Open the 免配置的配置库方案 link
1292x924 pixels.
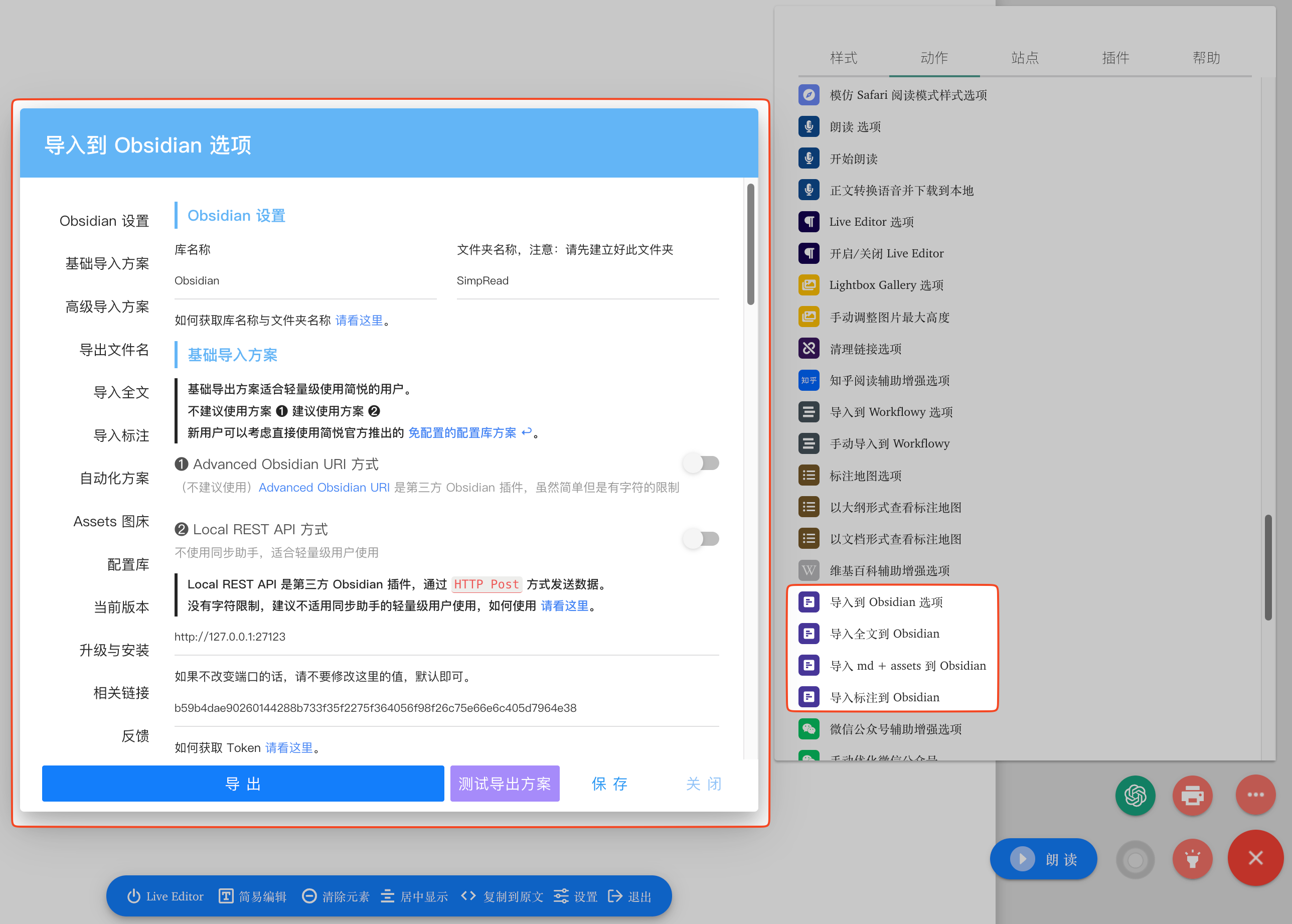click(x=463, y=432)
